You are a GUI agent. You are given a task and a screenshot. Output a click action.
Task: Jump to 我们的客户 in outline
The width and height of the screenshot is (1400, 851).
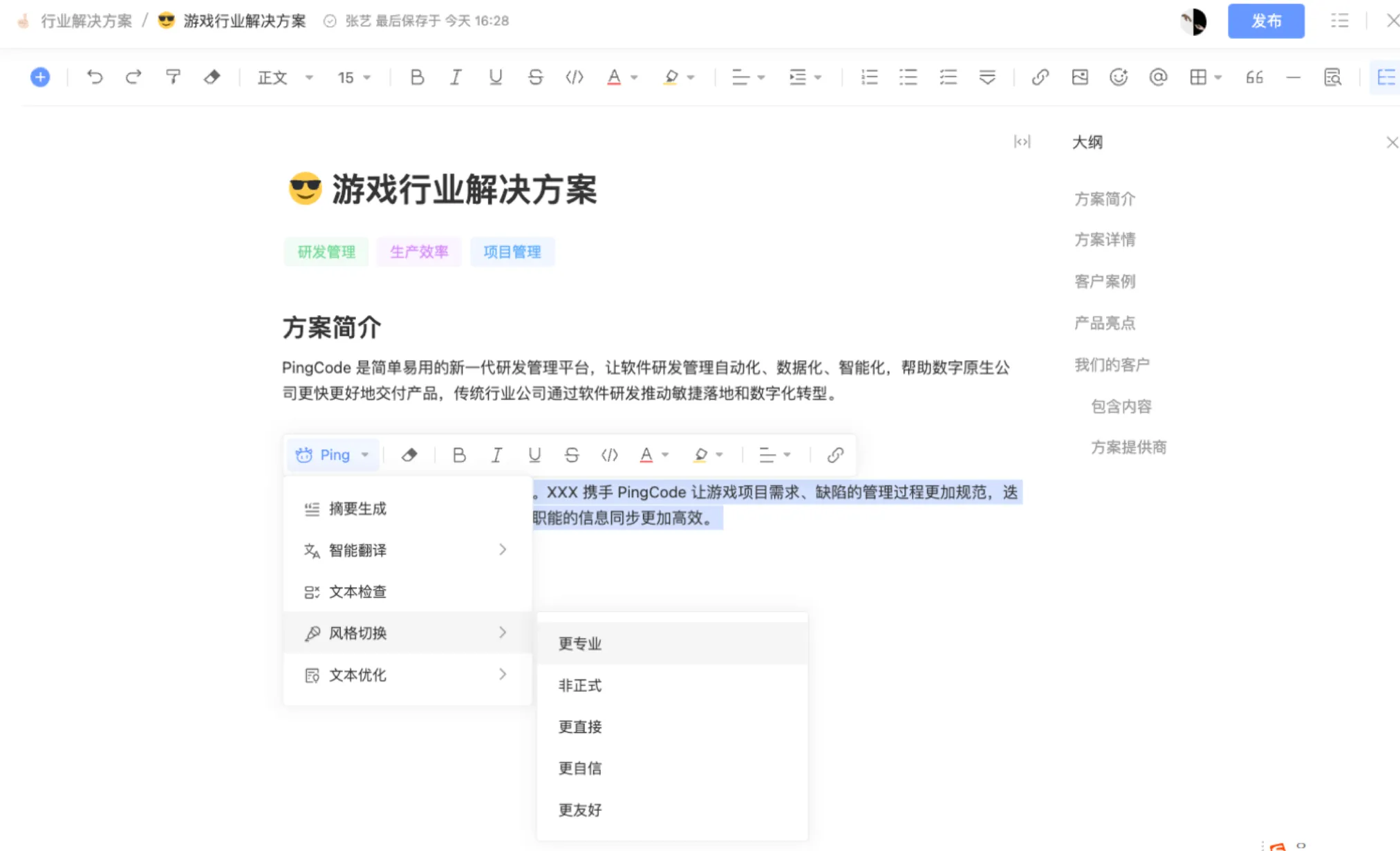point(1112,364)
